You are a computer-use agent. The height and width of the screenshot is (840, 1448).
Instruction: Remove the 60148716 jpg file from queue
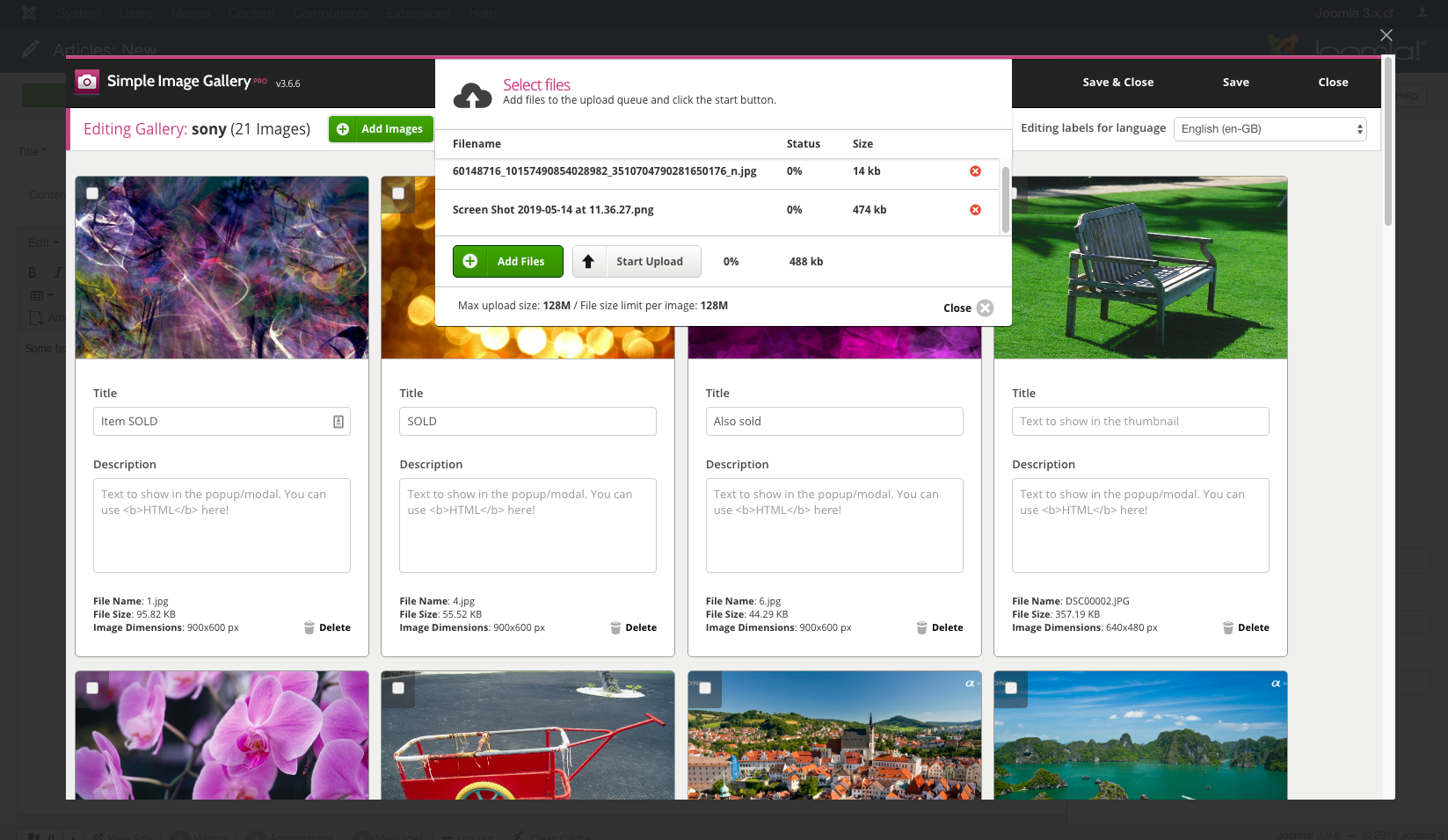975,171
